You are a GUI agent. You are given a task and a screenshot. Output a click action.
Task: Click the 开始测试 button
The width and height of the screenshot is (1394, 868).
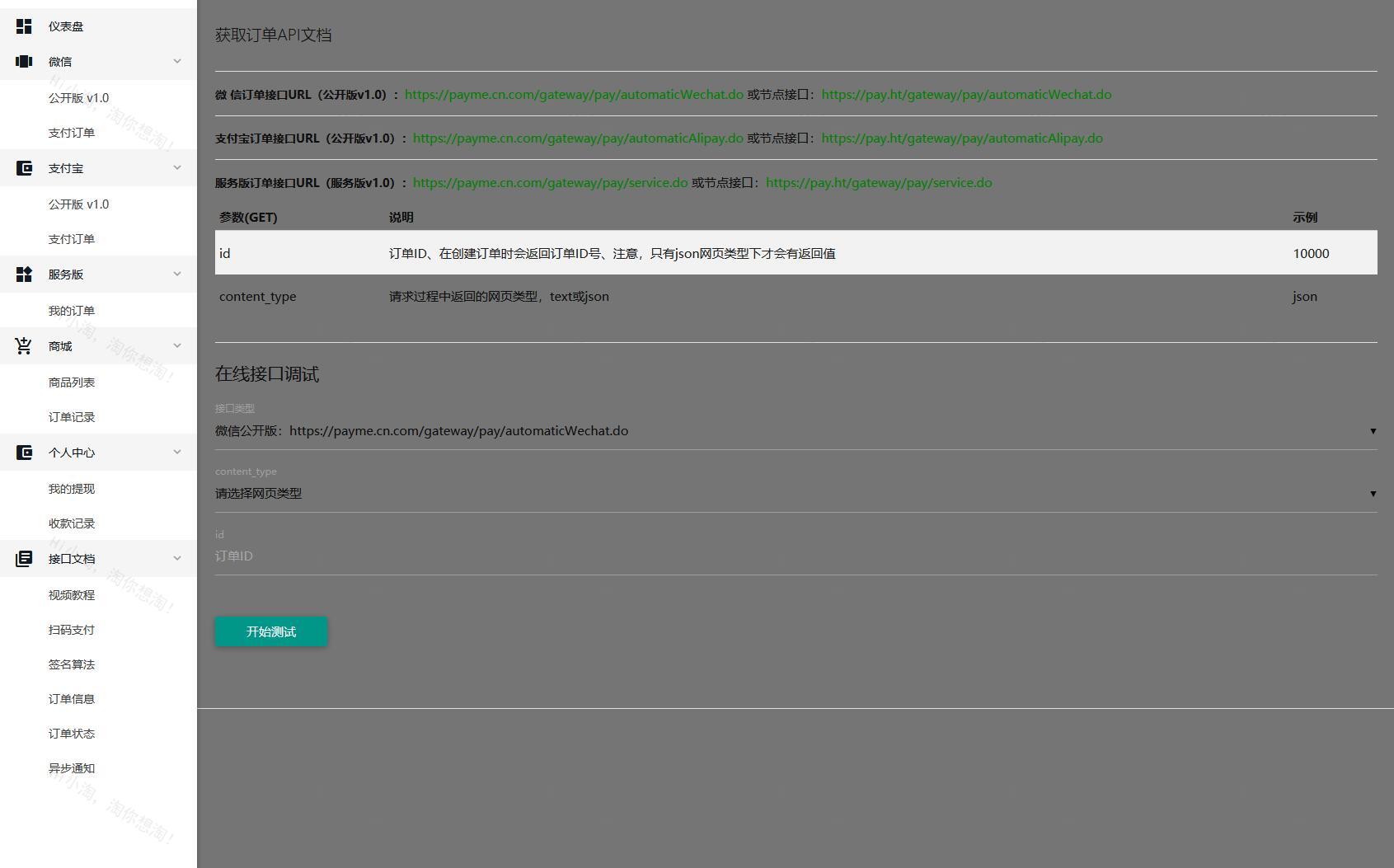coord(271,631)
